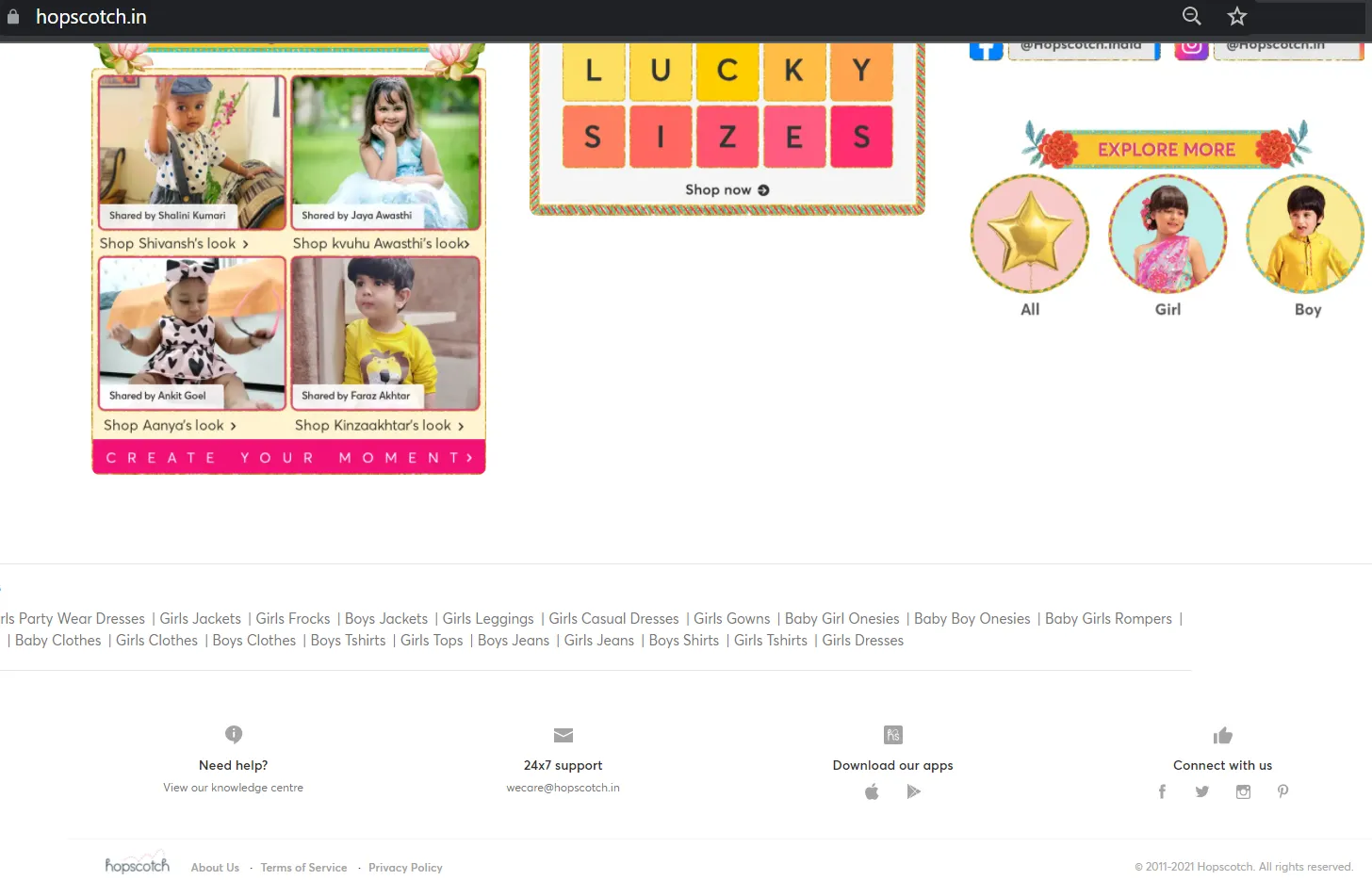Open the Facebook icon under Connect with us
Viewport: 1372px width, 880px height.
coord(1162,791)
